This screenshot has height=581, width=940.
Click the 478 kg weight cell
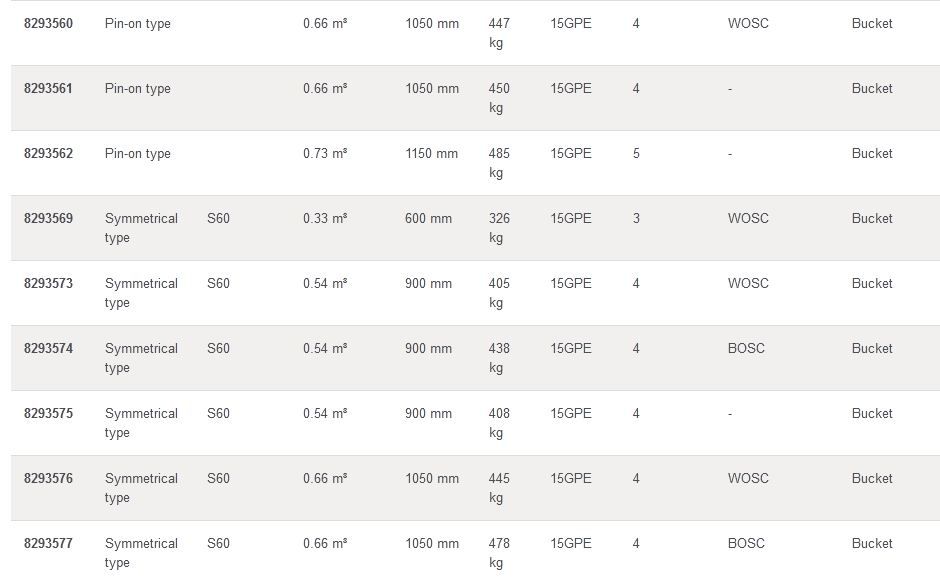499,553
